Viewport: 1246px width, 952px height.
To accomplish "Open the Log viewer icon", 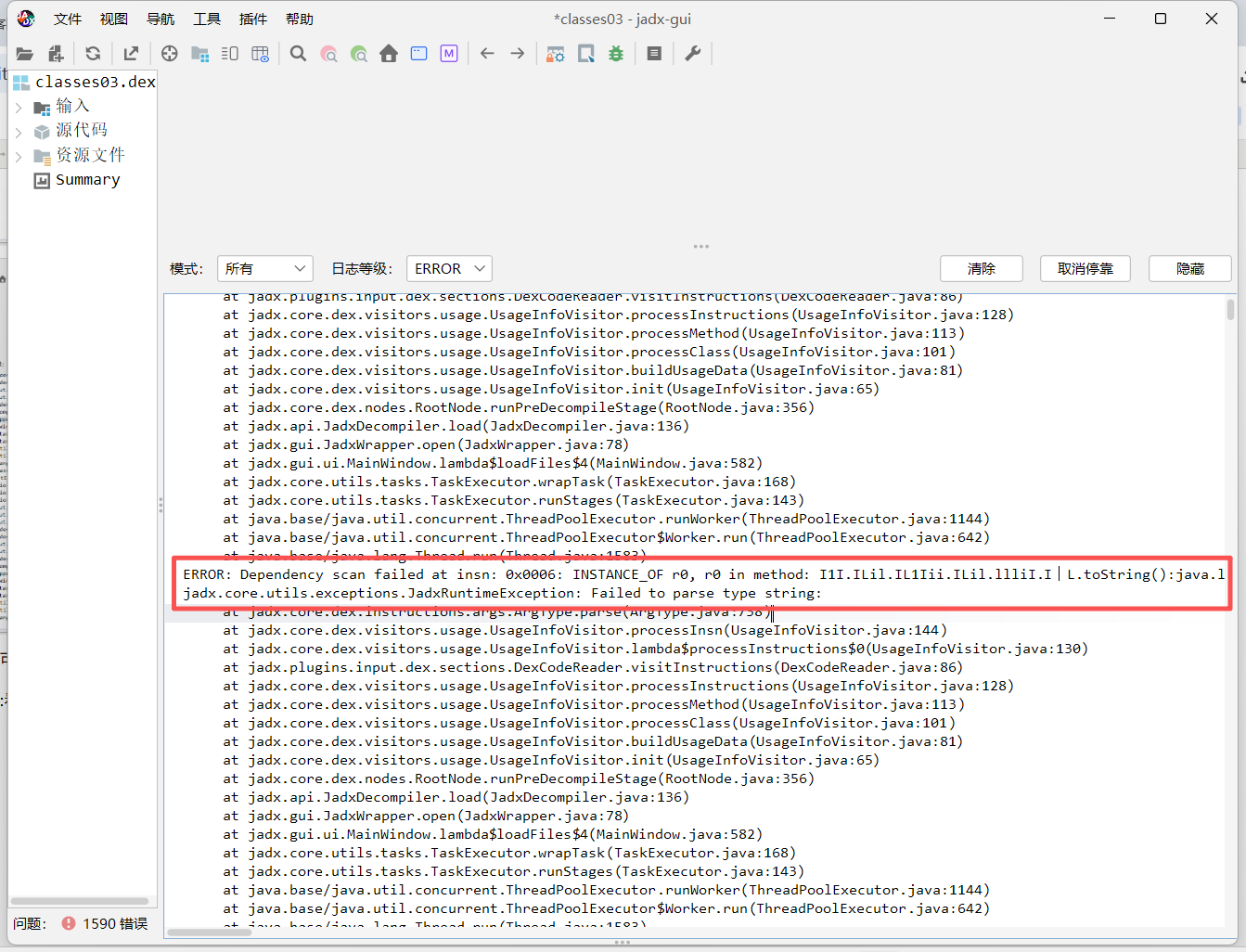I will coord(654,54).
